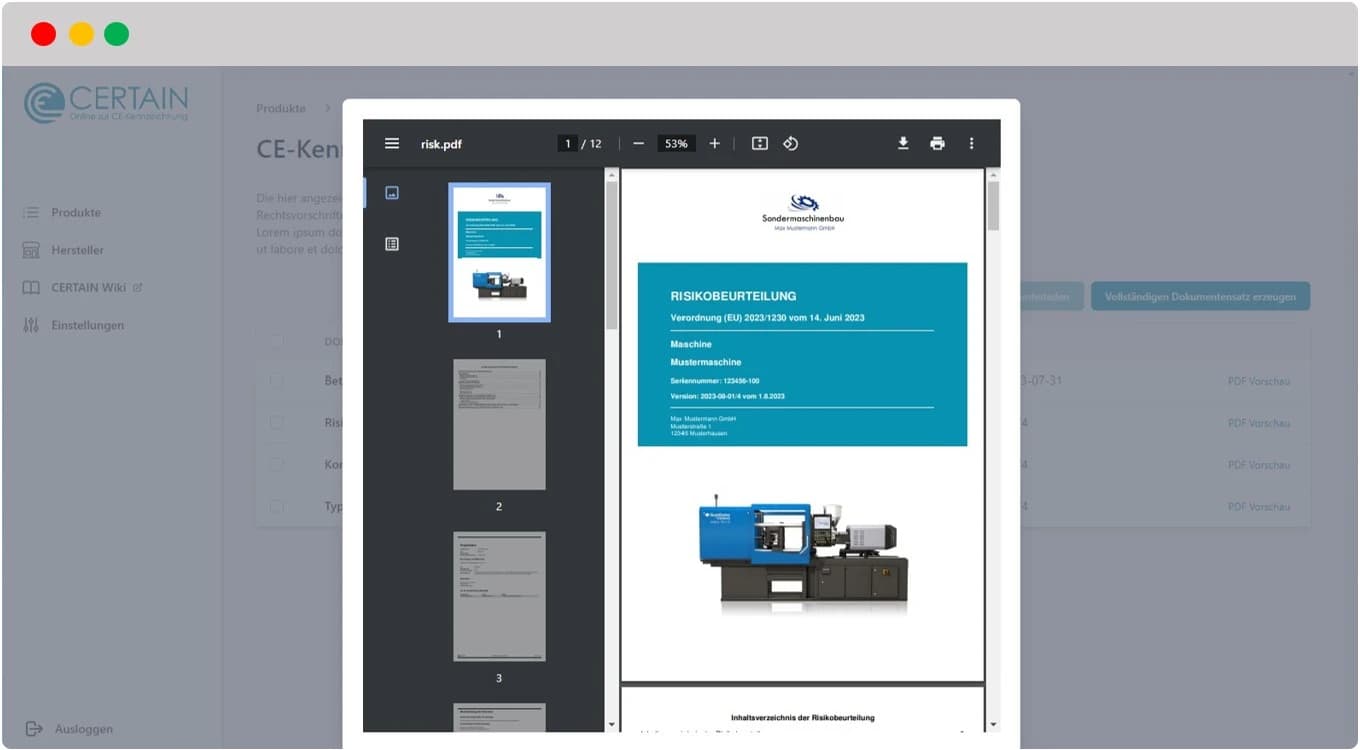This screenshot has height=750, width=1360.
Task: Click scroll-down arrow of the document scrollbar
Action: [x=993, y=725]
